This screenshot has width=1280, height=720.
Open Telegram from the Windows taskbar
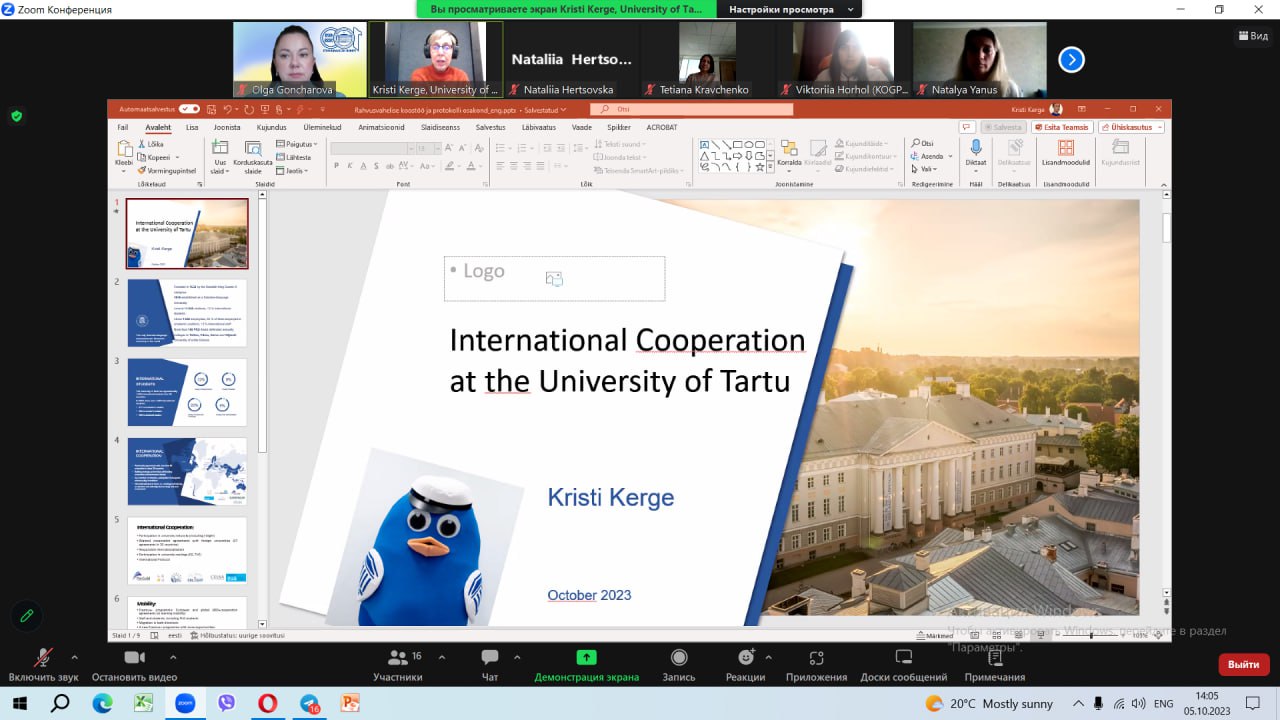(309, 703)
